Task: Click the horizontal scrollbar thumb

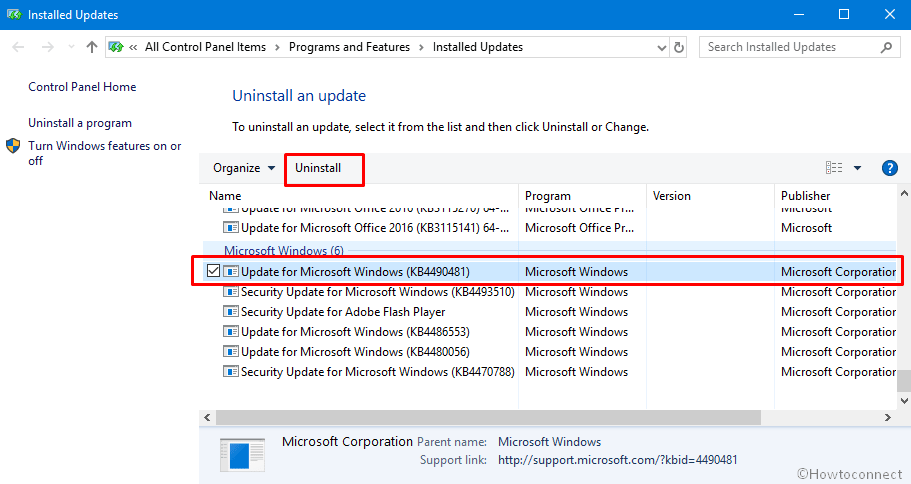Action: (488, 417)
